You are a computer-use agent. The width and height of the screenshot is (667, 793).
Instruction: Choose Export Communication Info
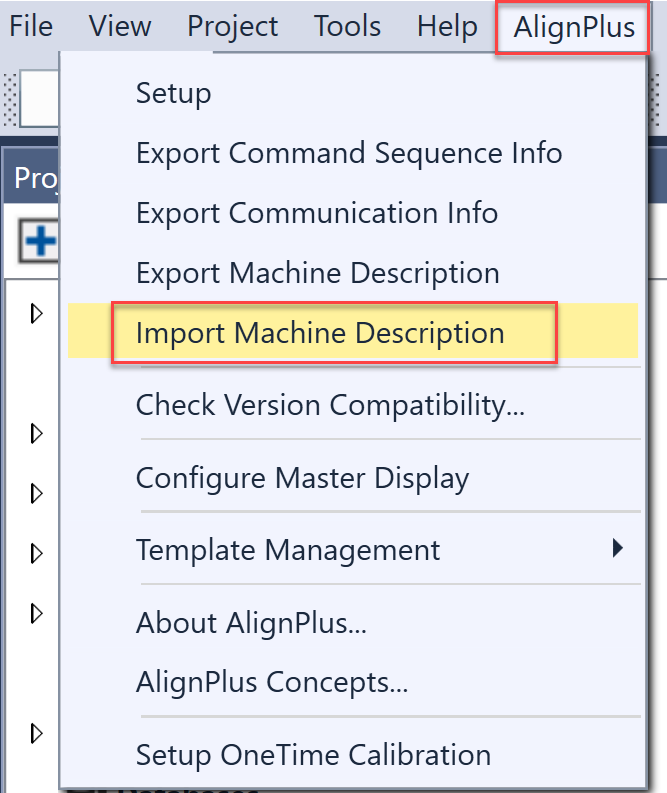point(317,213)
